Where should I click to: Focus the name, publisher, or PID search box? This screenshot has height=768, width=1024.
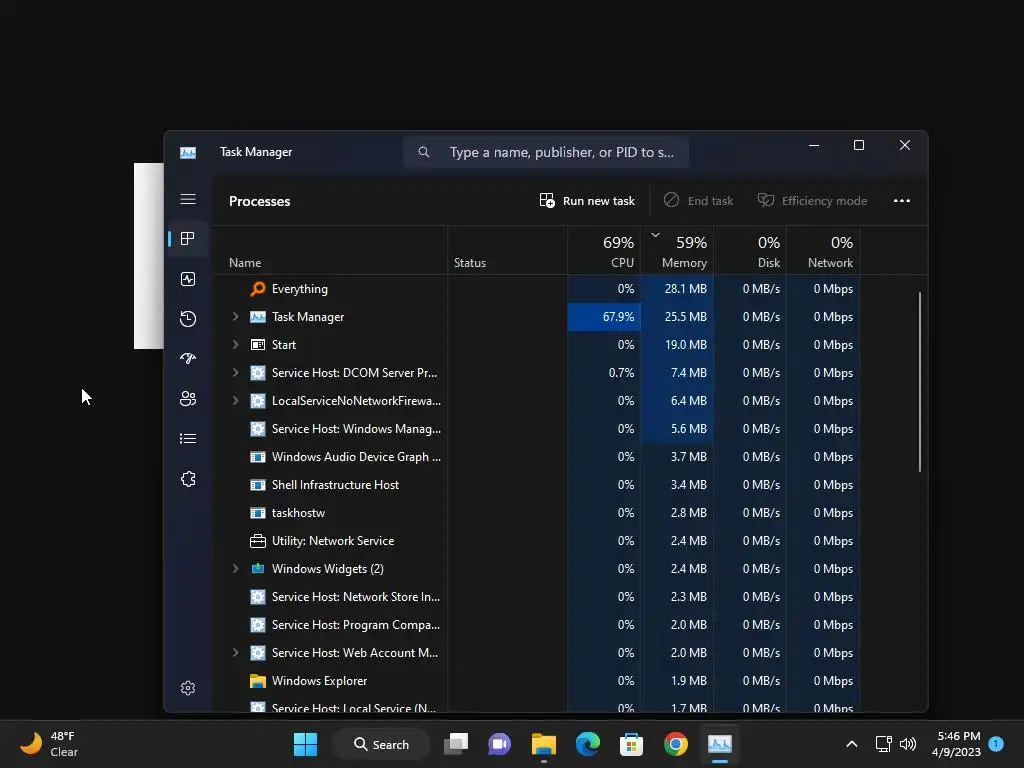point(546,152)
